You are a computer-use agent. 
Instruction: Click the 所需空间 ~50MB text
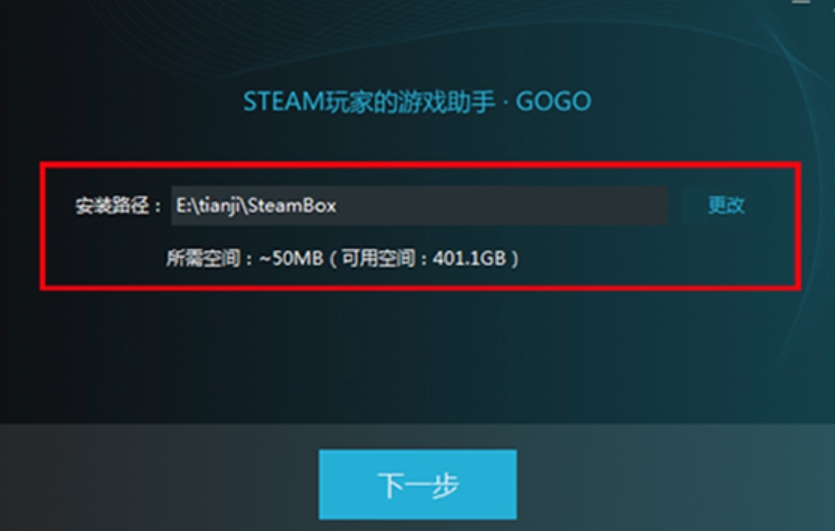(245, 259)
